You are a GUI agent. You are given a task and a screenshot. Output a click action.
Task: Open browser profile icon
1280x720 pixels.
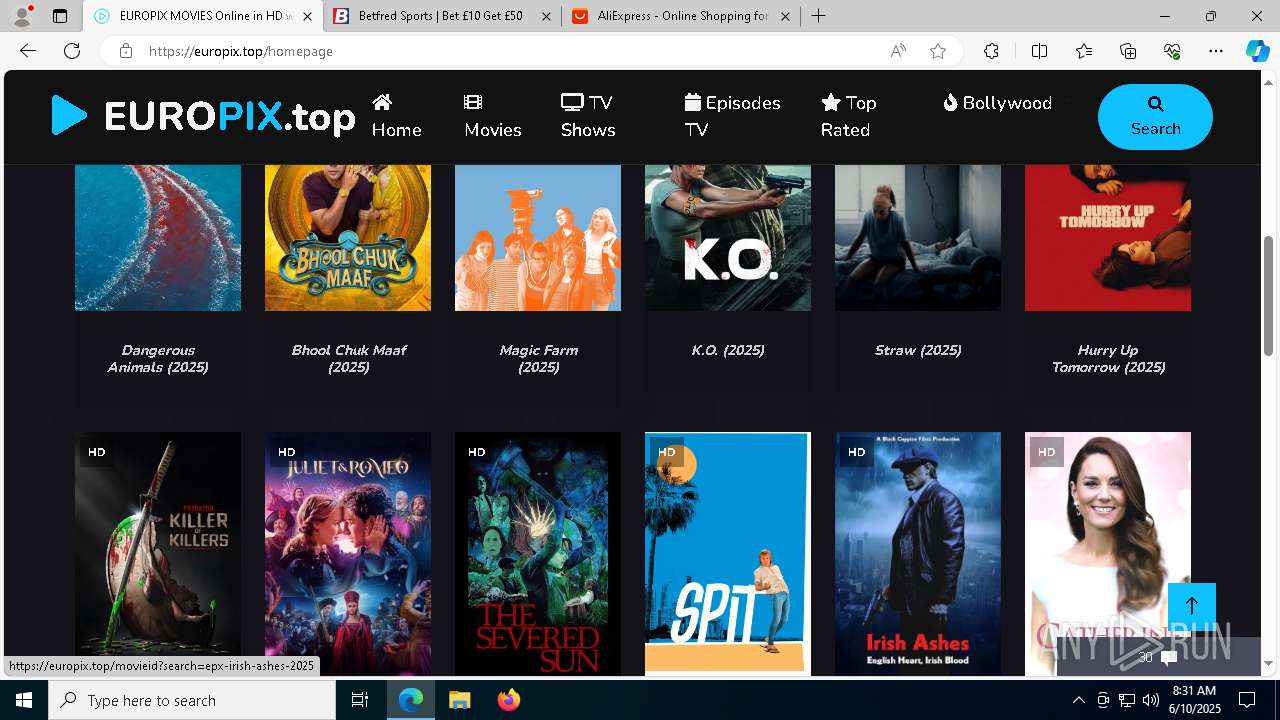pyautogui.click(x=22, y=16)
